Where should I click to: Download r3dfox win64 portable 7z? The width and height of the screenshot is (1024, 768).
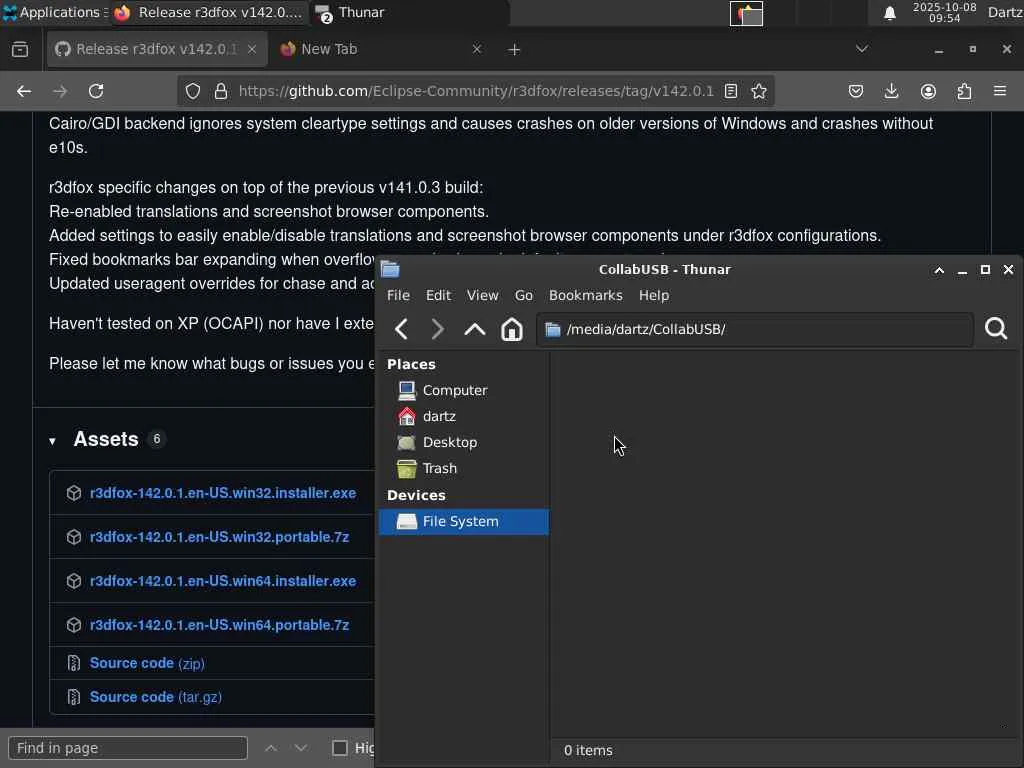pos(219,625)
